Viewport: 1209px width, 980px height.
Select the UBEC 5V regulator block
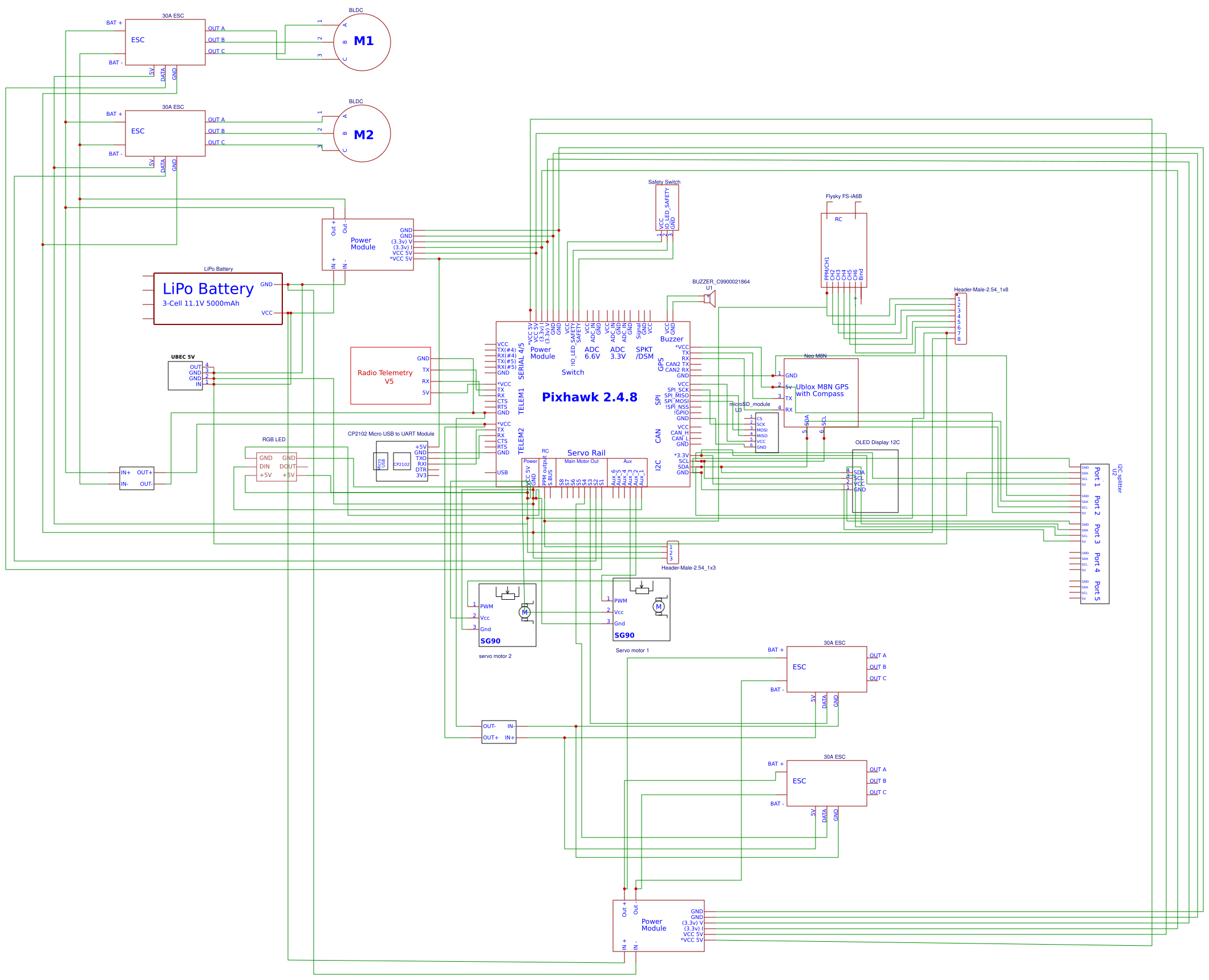point(185,376)
